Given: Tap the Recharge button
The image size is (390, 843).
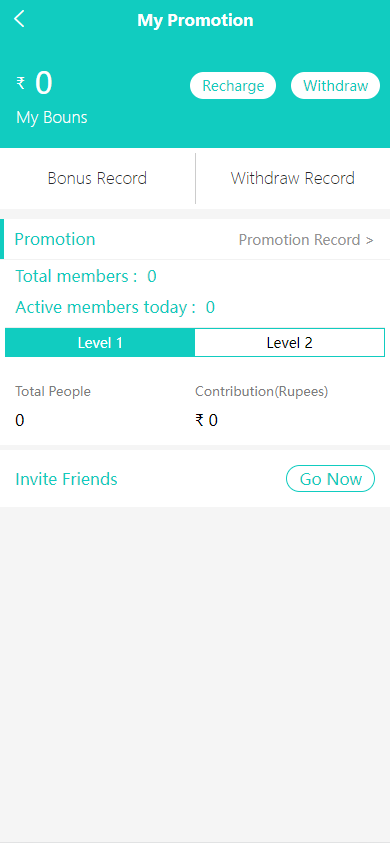Looking at the screenshot, I should pyautogui.click(x=233, y=85).
